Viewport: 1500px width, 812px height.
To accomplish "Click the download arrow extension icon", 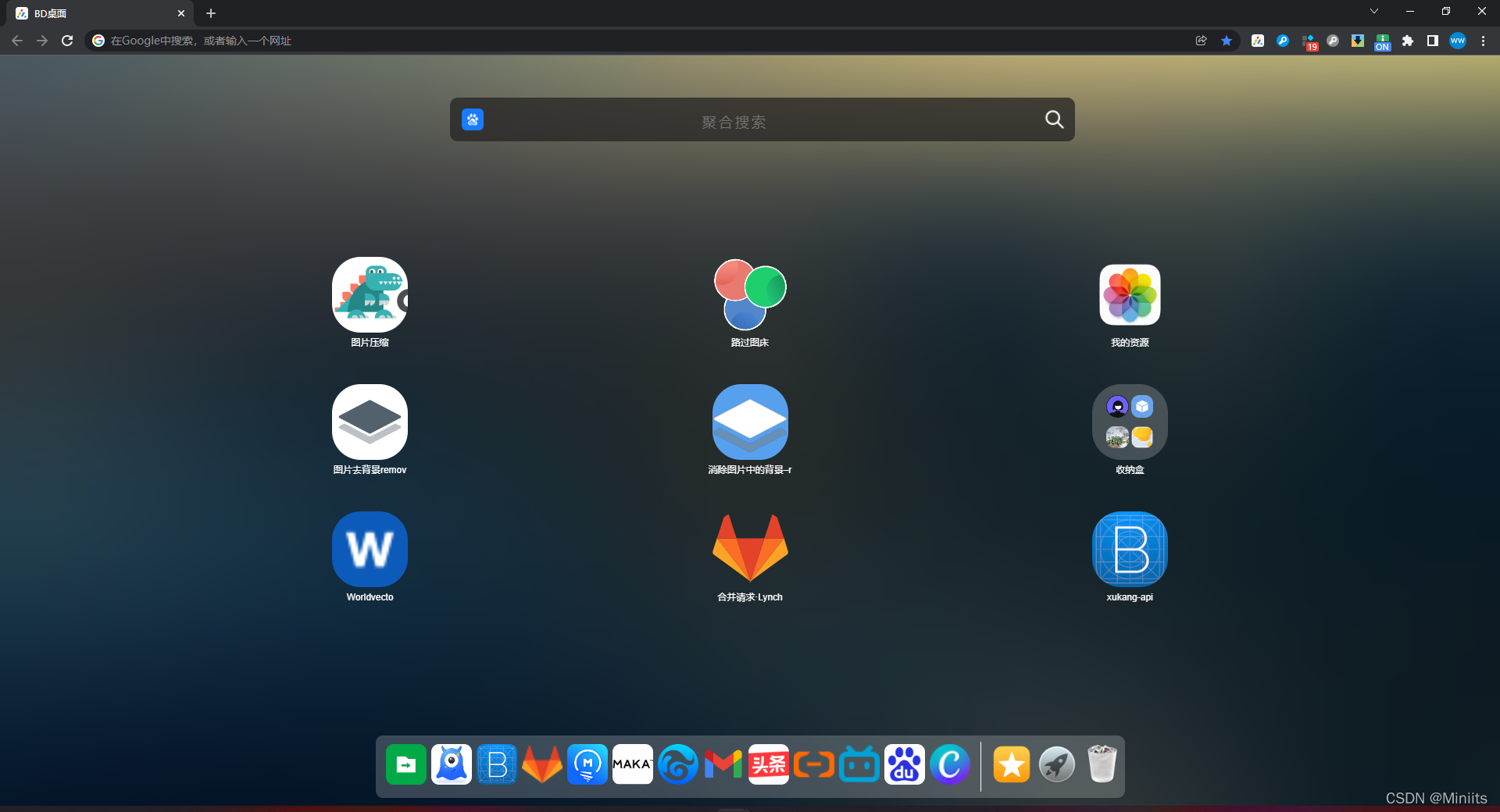I will pos(1358,41).
